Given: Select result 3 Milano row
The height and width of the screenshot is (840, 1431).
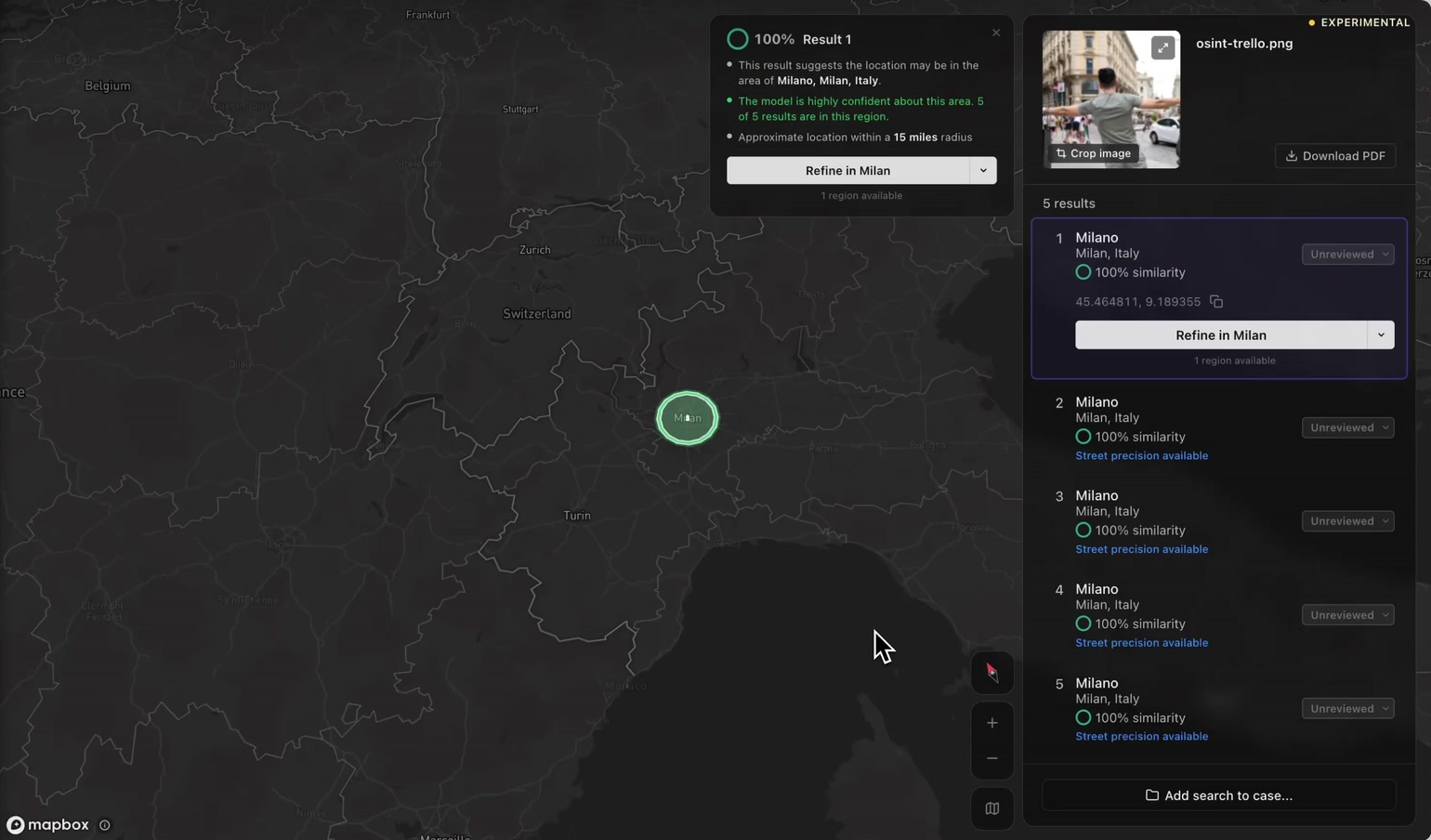Looking at the screenshot, I should [x=1219, y=521].
